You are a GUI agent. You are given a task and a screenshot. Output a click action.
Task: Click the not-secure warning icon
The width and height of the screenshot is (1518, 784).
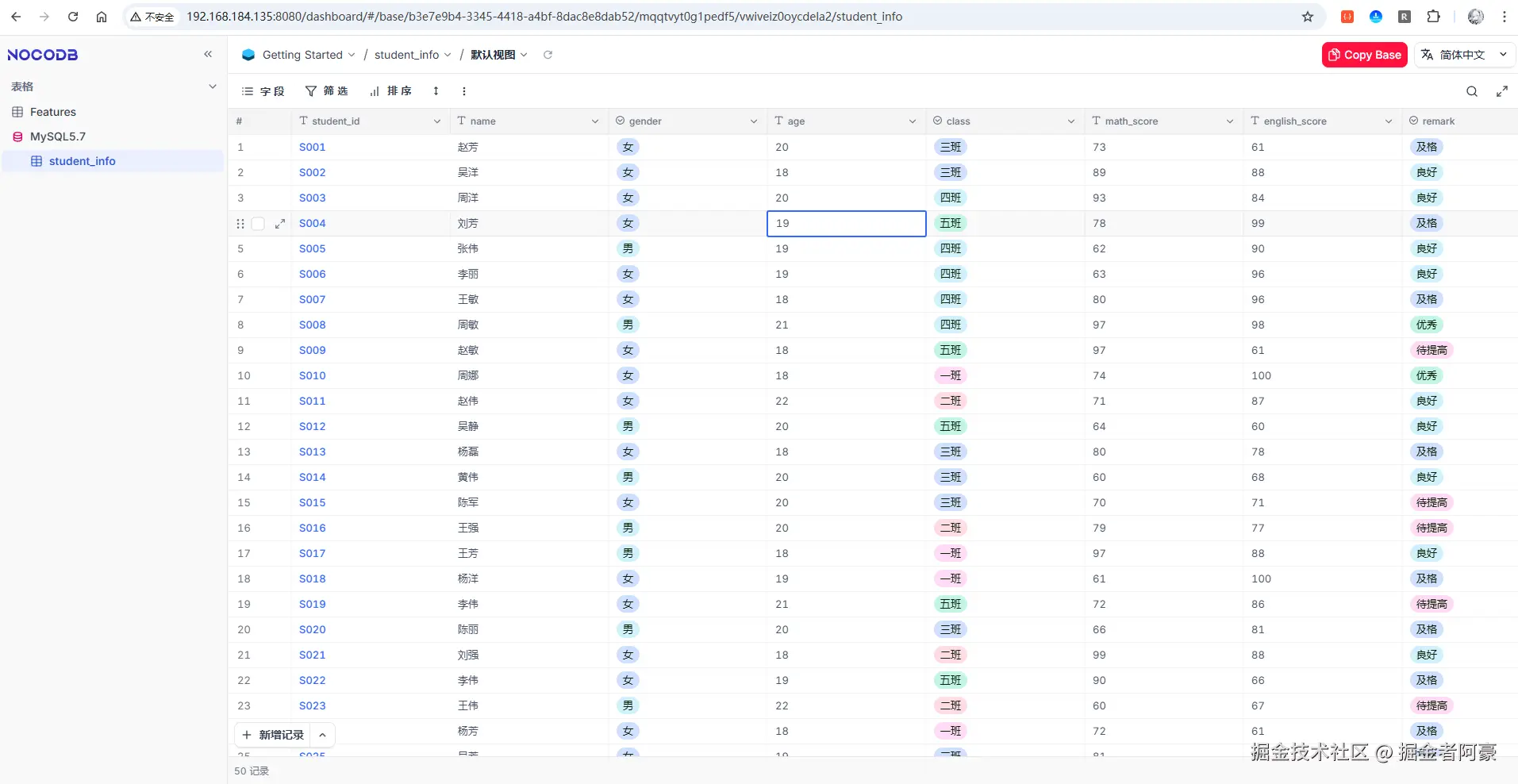pyautogui.click(x=136, y=17)
